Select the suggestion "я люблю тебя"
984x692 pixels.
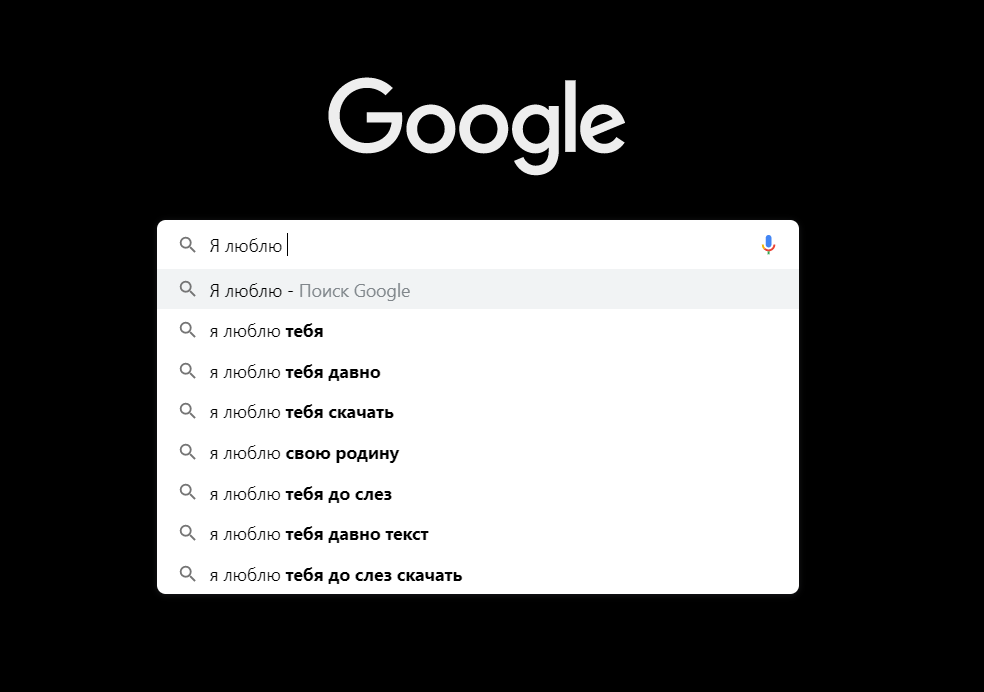click(266, 331)
